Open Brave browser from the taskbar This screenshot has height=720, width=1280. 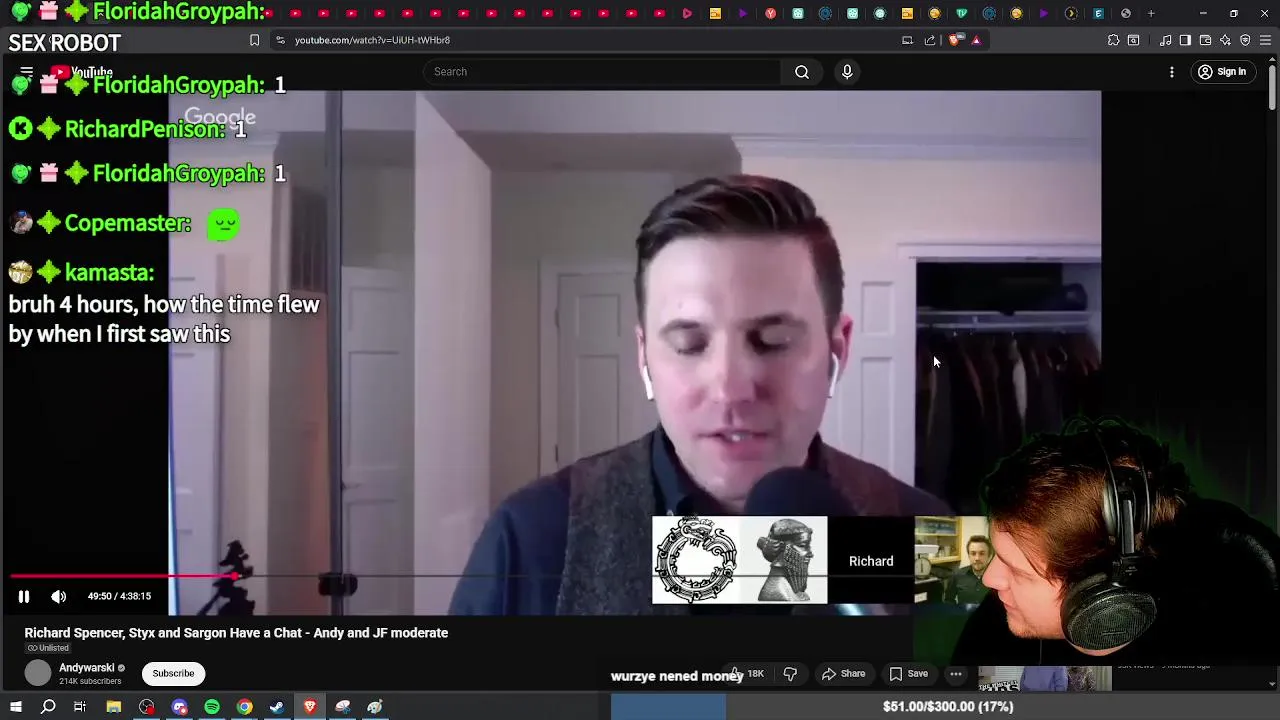tap(310, 707)
